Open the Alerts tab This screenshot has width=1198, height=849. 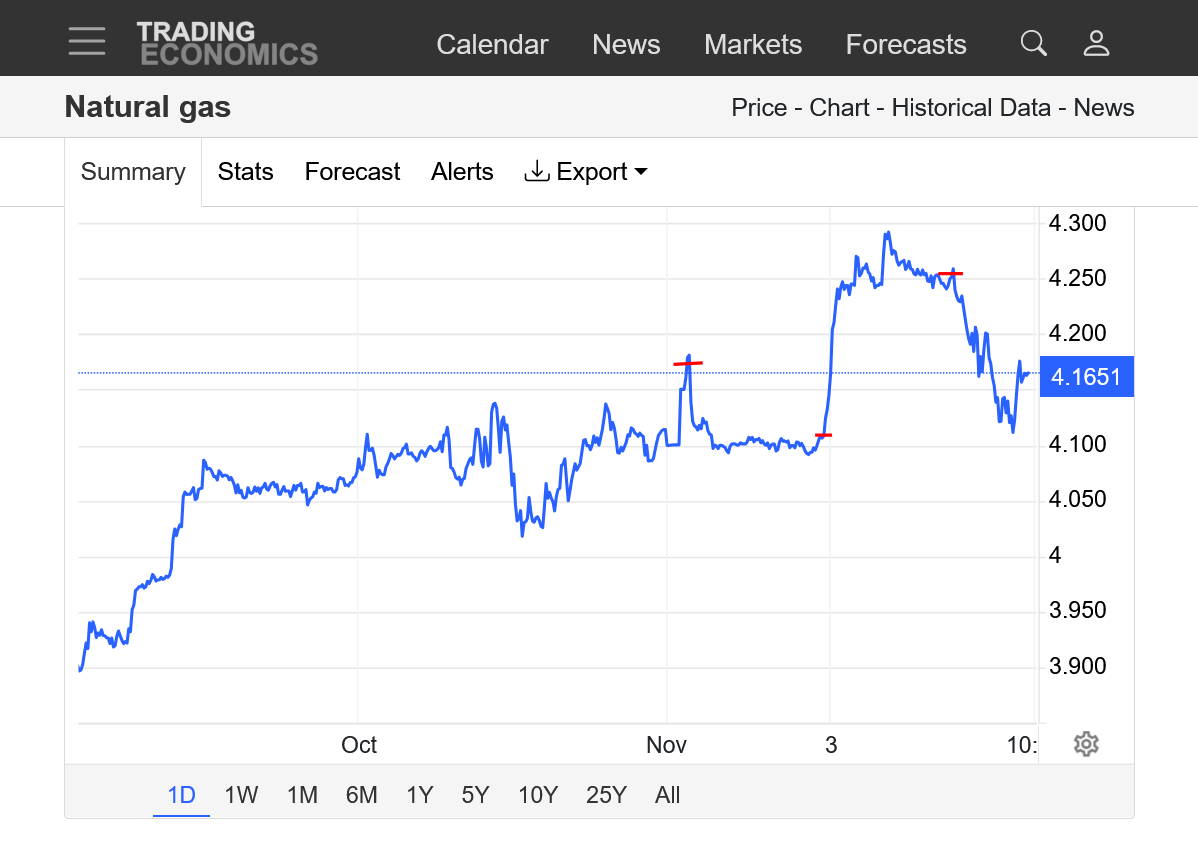click(x=462, y=172)
